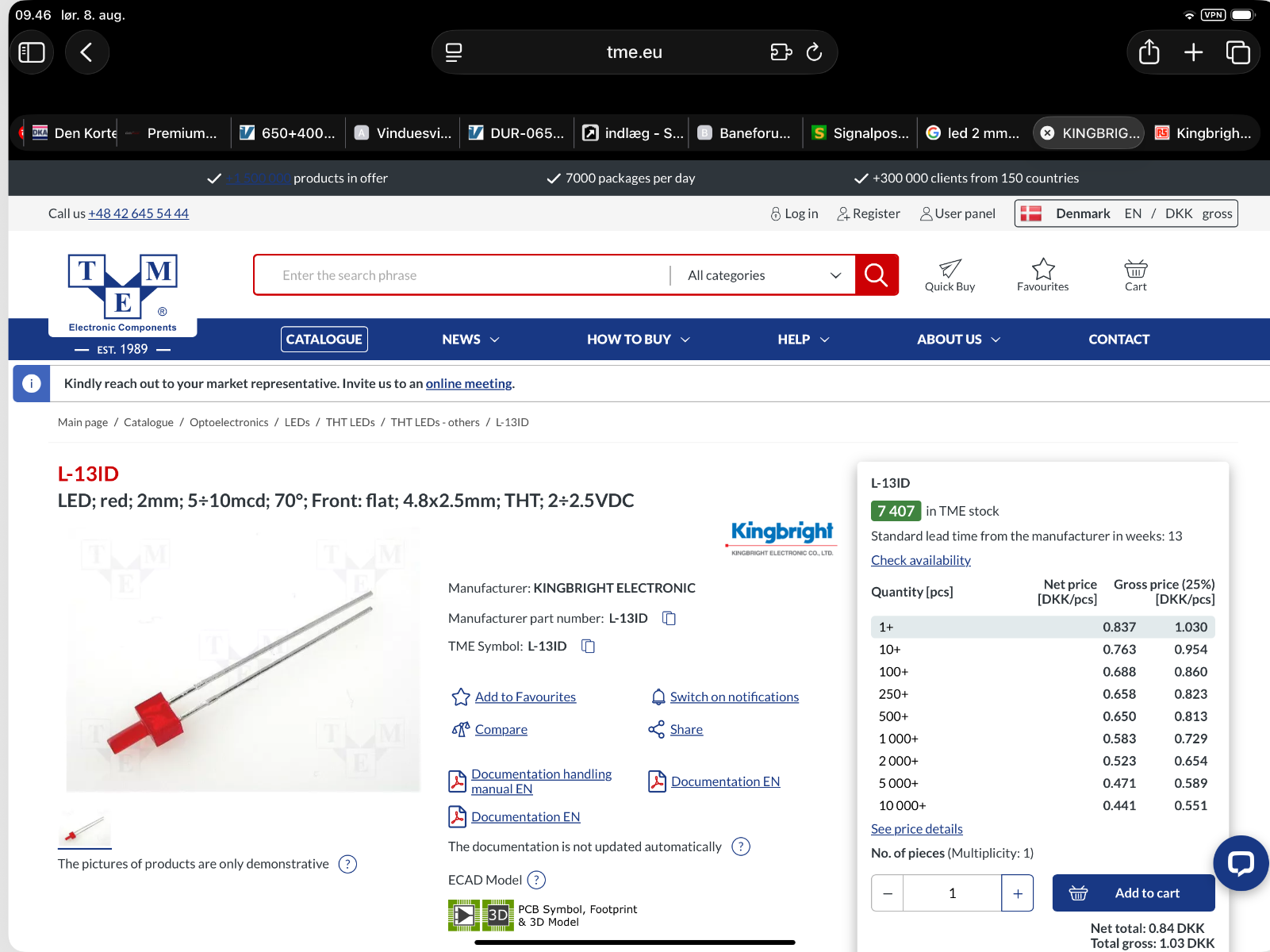This screenshot has height=952, width=1270.
Task: Open the CATALOGUE menu
Action: point(324,340)
